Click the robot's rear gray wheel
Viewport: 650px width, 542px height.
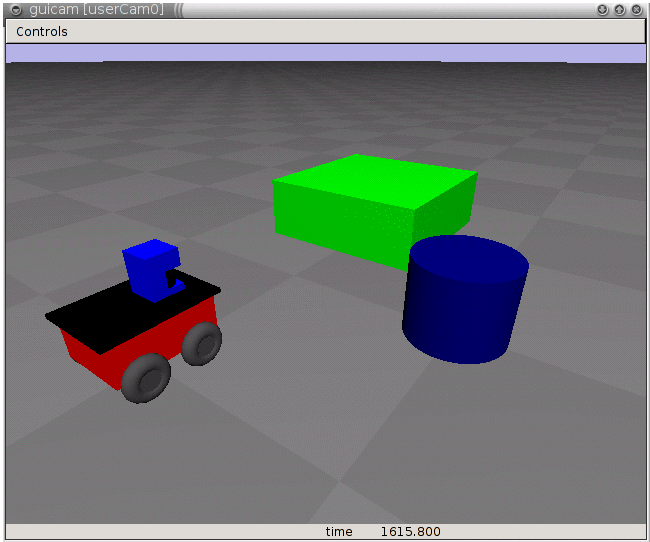coord(204,342)
